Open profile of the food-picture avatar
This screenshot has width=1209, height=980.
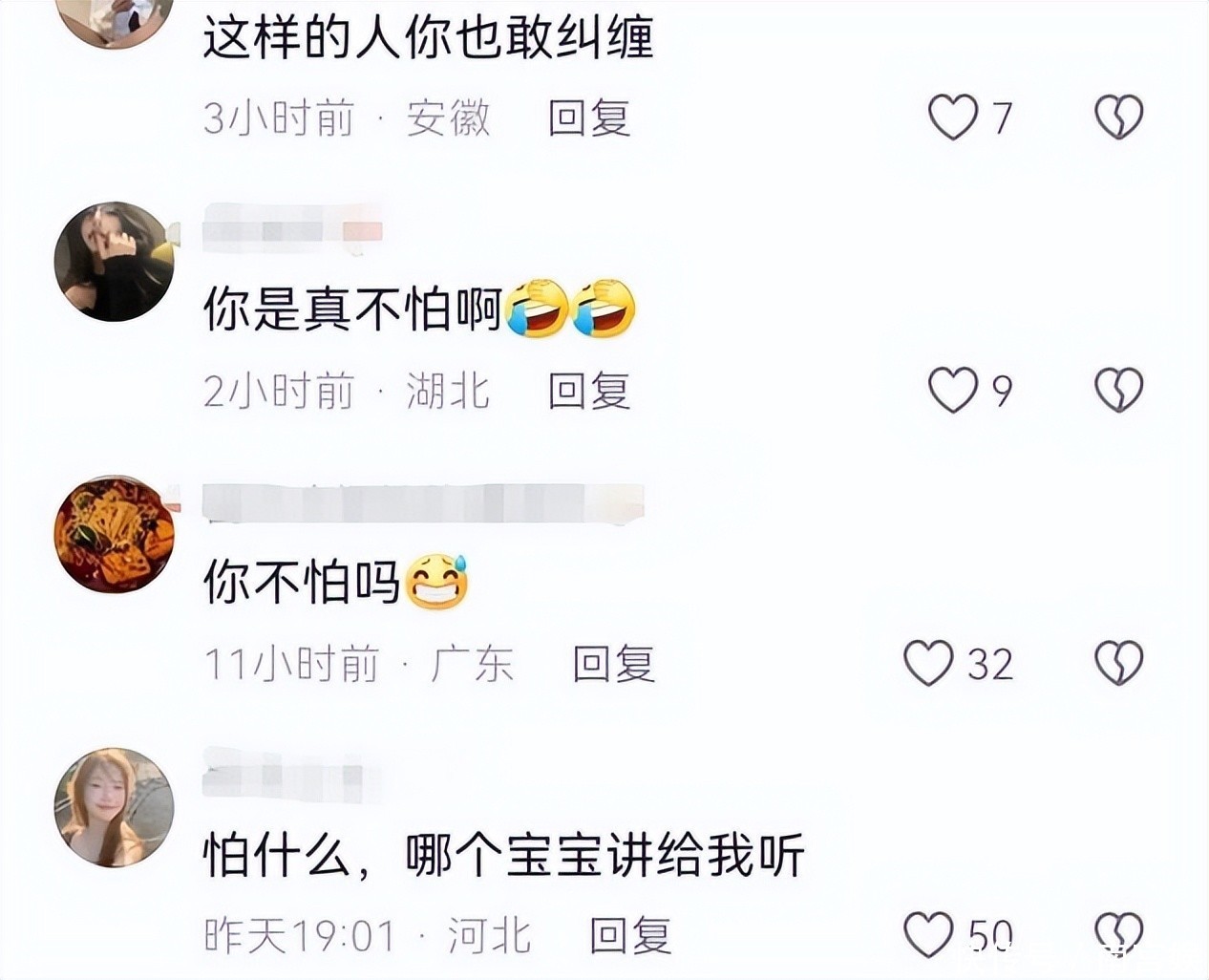(x=115, y=534)
